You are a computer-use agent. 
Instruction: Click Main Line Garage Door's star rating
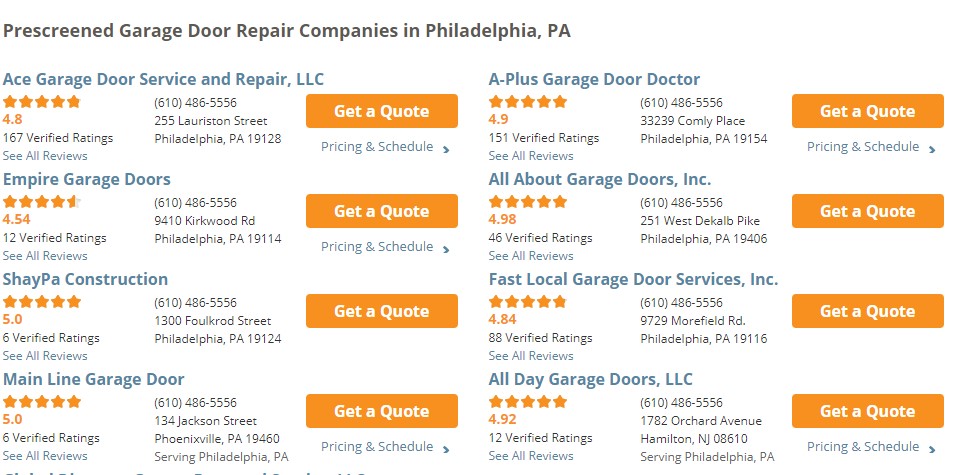pos(42,401)
